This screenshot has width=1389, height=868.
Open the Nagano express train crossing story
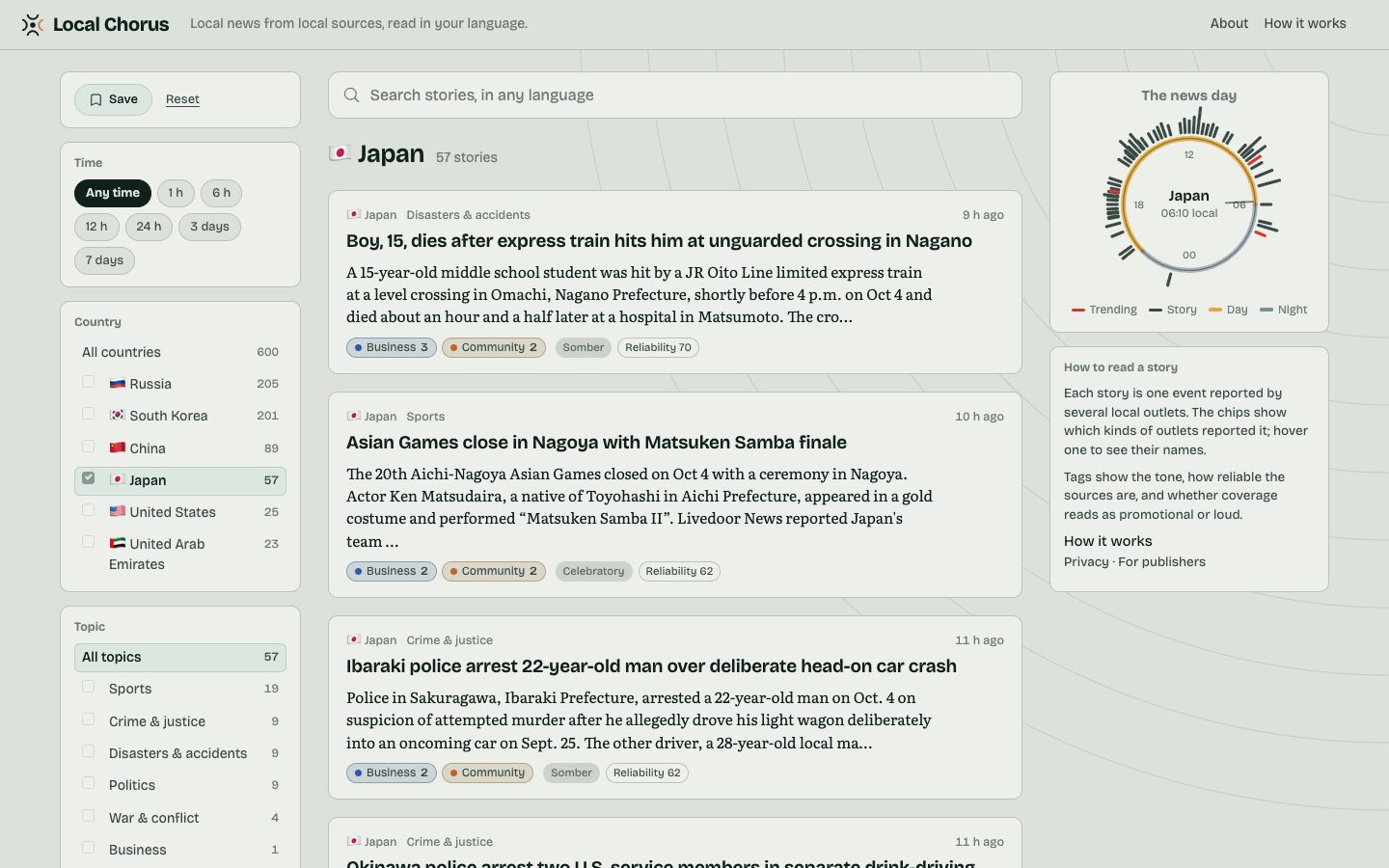[x=659, y=241]
